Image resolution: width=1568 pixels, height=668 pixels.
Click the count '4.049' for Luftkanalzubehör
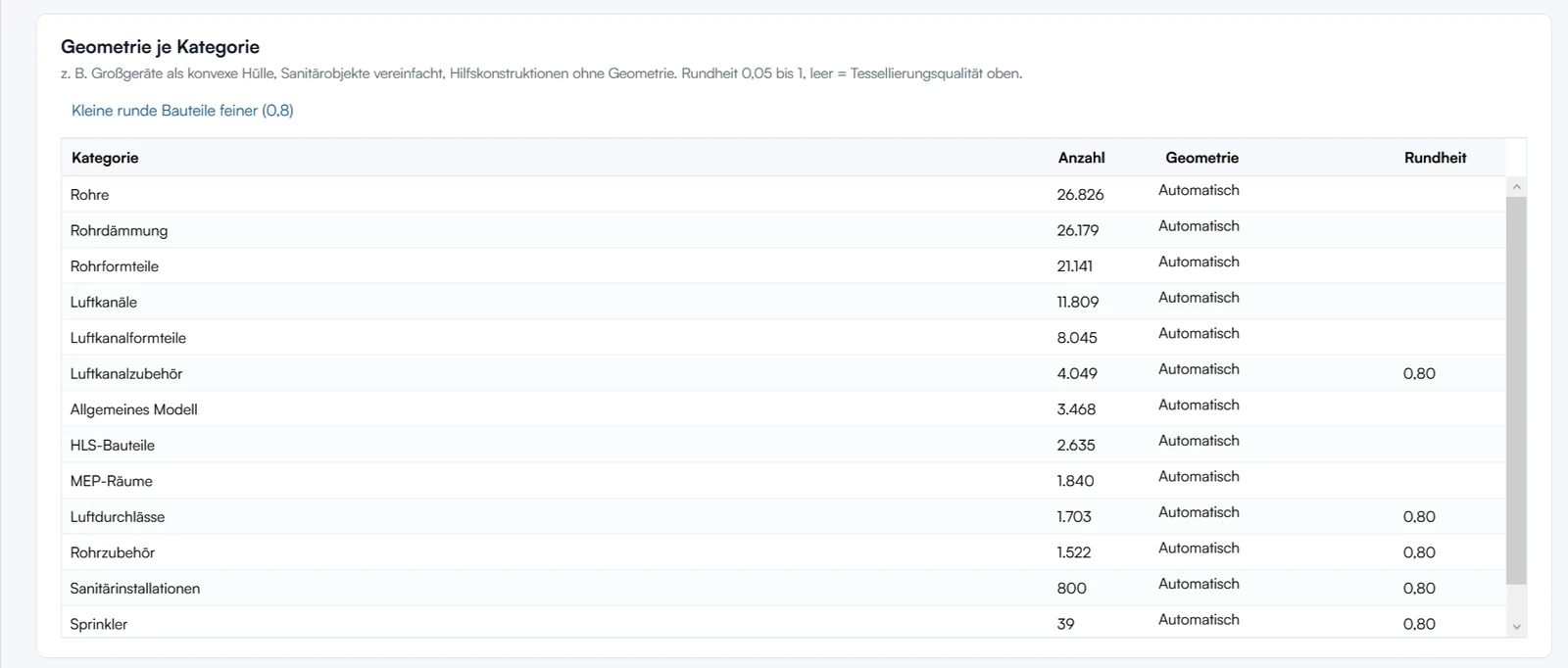(1077, 373)
